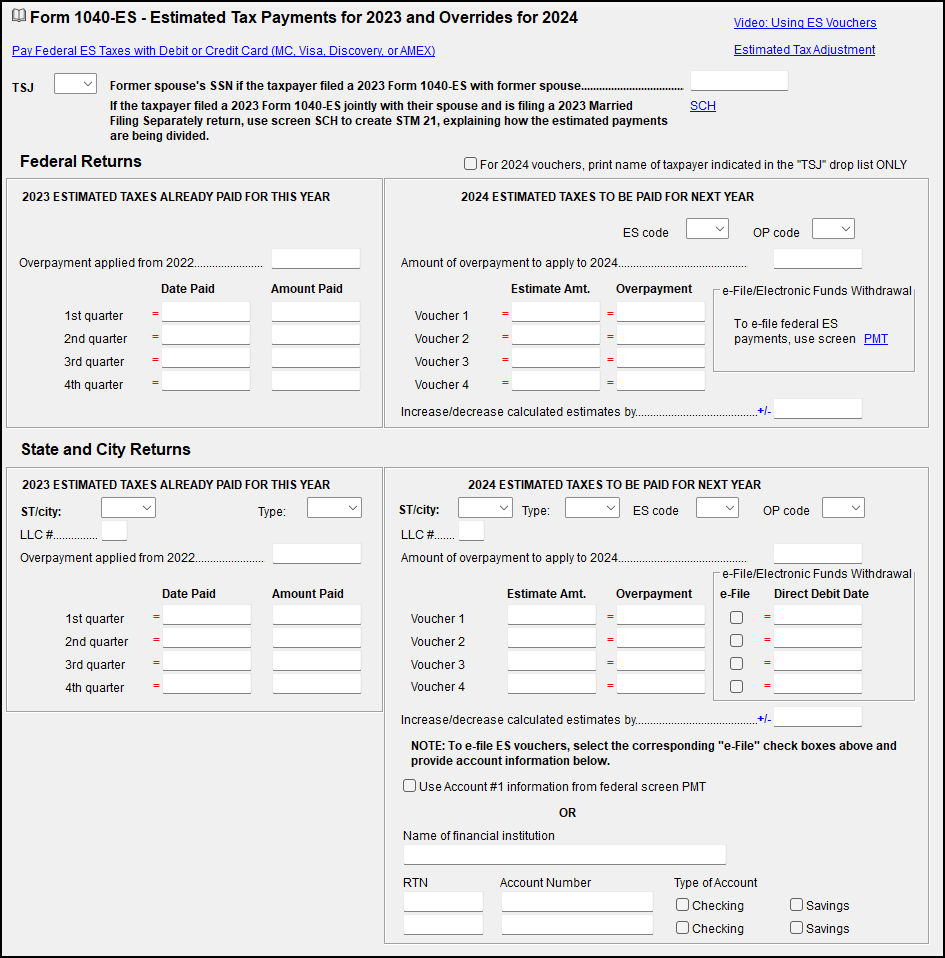Open Type dropdown in state 2024 section
Screen dimensions: 945x958
(592, 508)
